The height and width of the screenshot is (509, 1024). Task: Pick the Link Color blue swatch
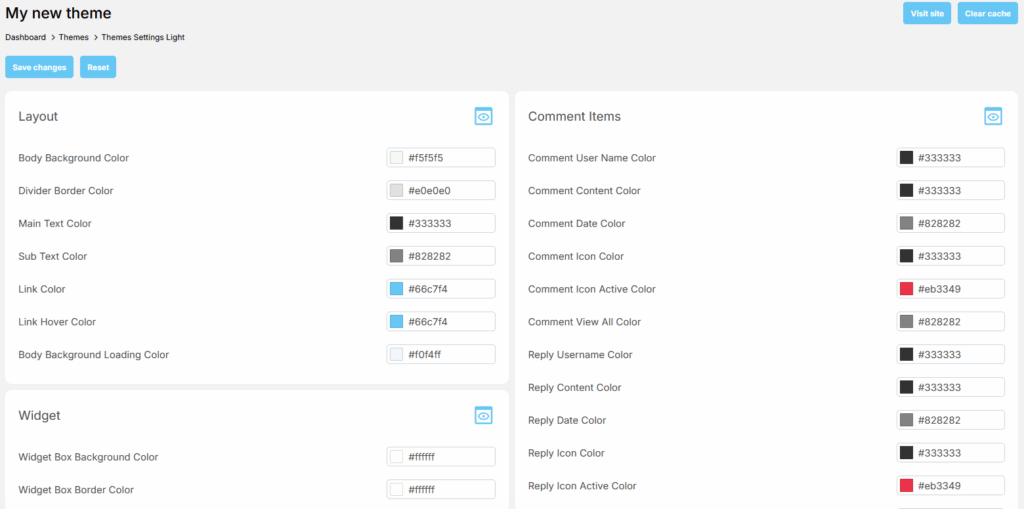click(397, 289)
